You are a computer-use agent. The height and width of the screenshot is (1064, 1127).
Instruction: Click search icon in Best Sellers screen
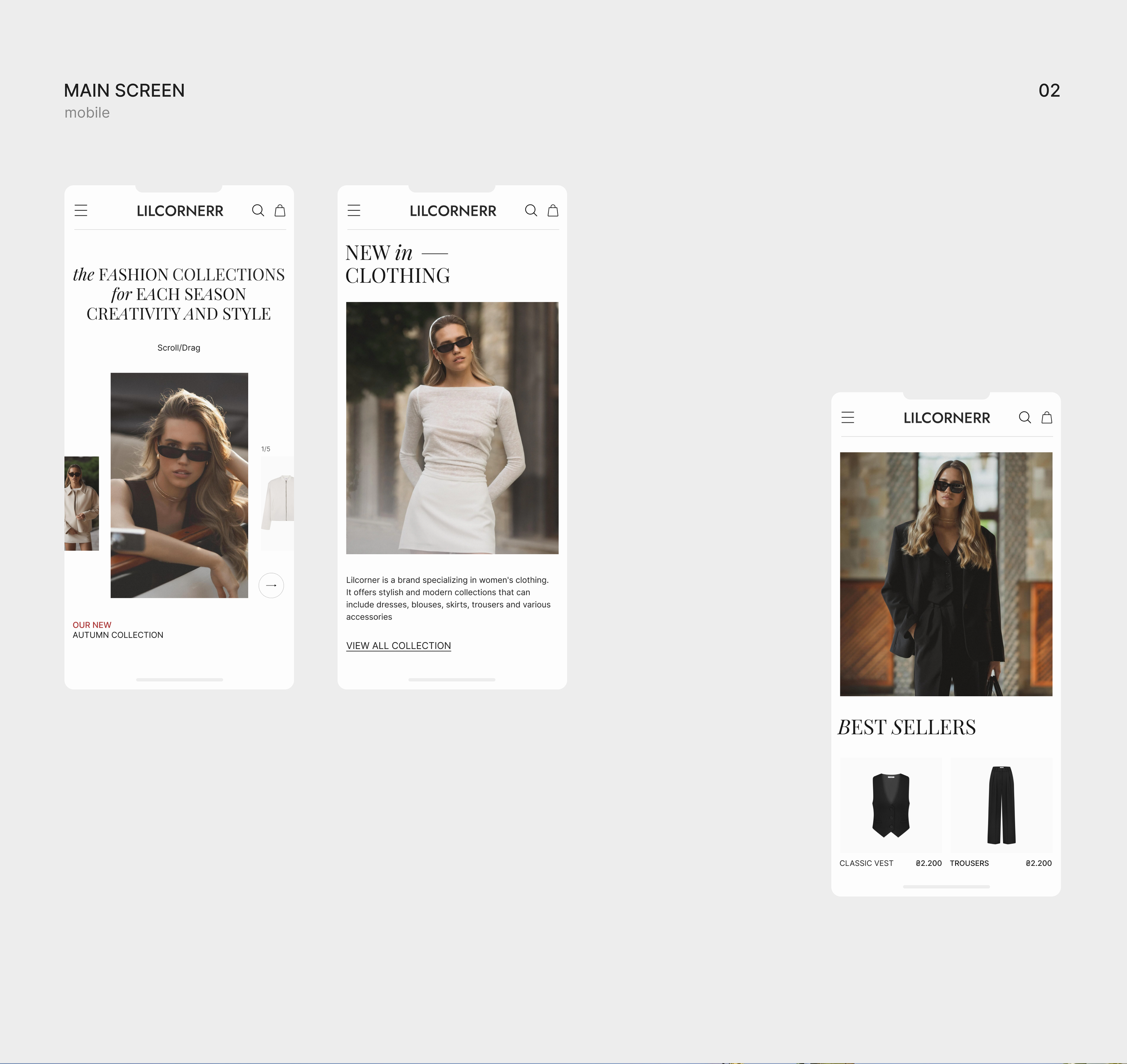pos(1025,418)
